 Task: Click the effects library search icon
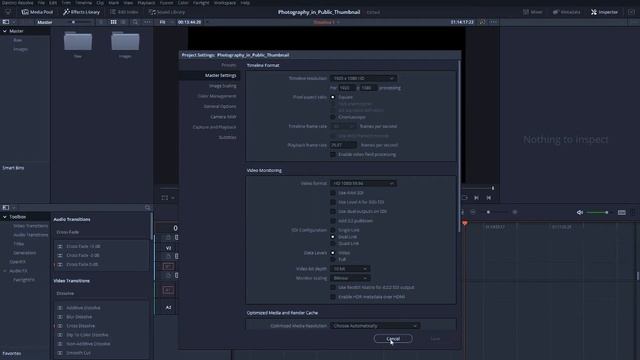(x=147, y=208)
